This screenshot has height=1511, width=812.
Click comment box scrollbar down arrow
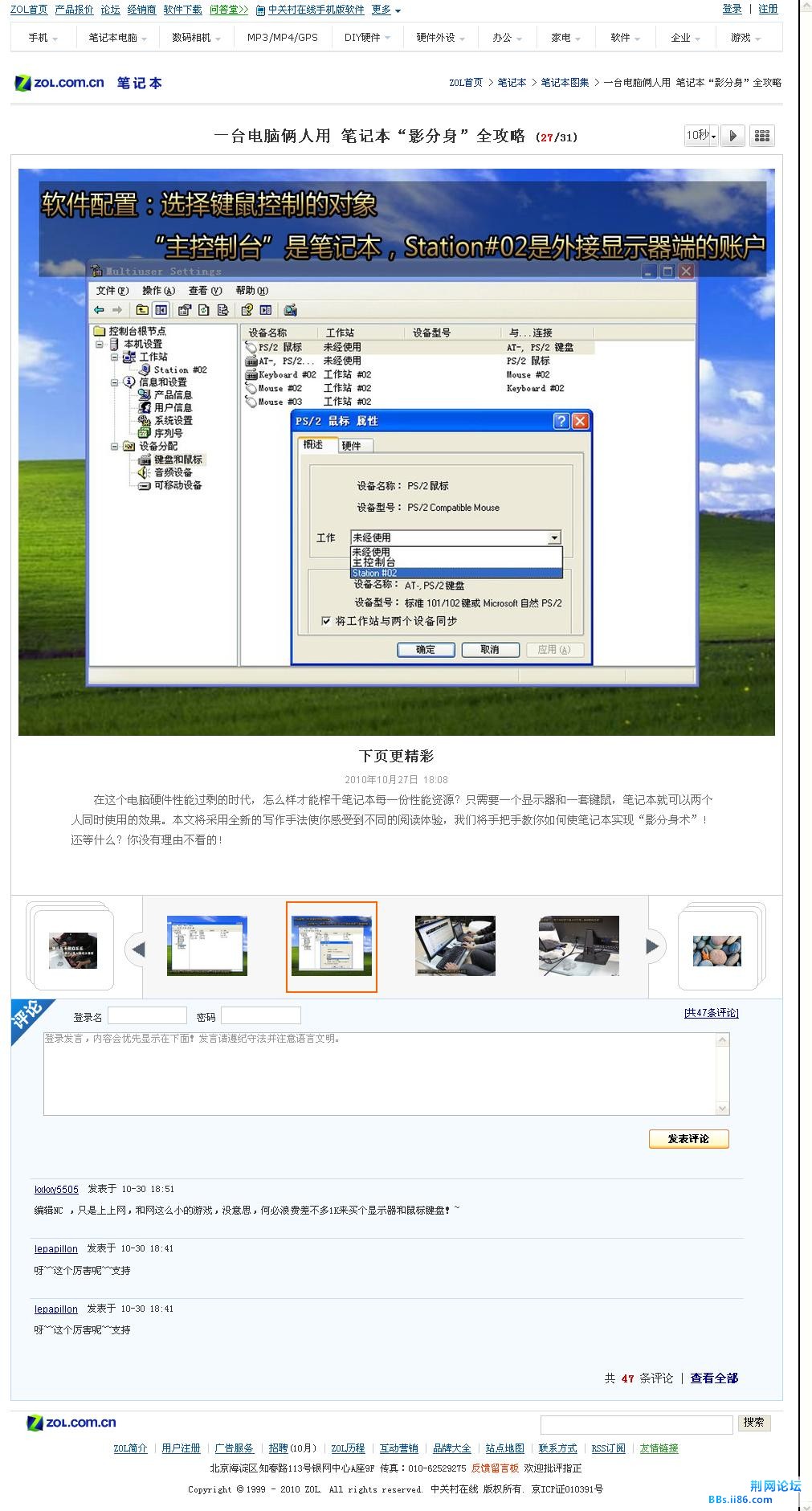(x=723, y=1108)
